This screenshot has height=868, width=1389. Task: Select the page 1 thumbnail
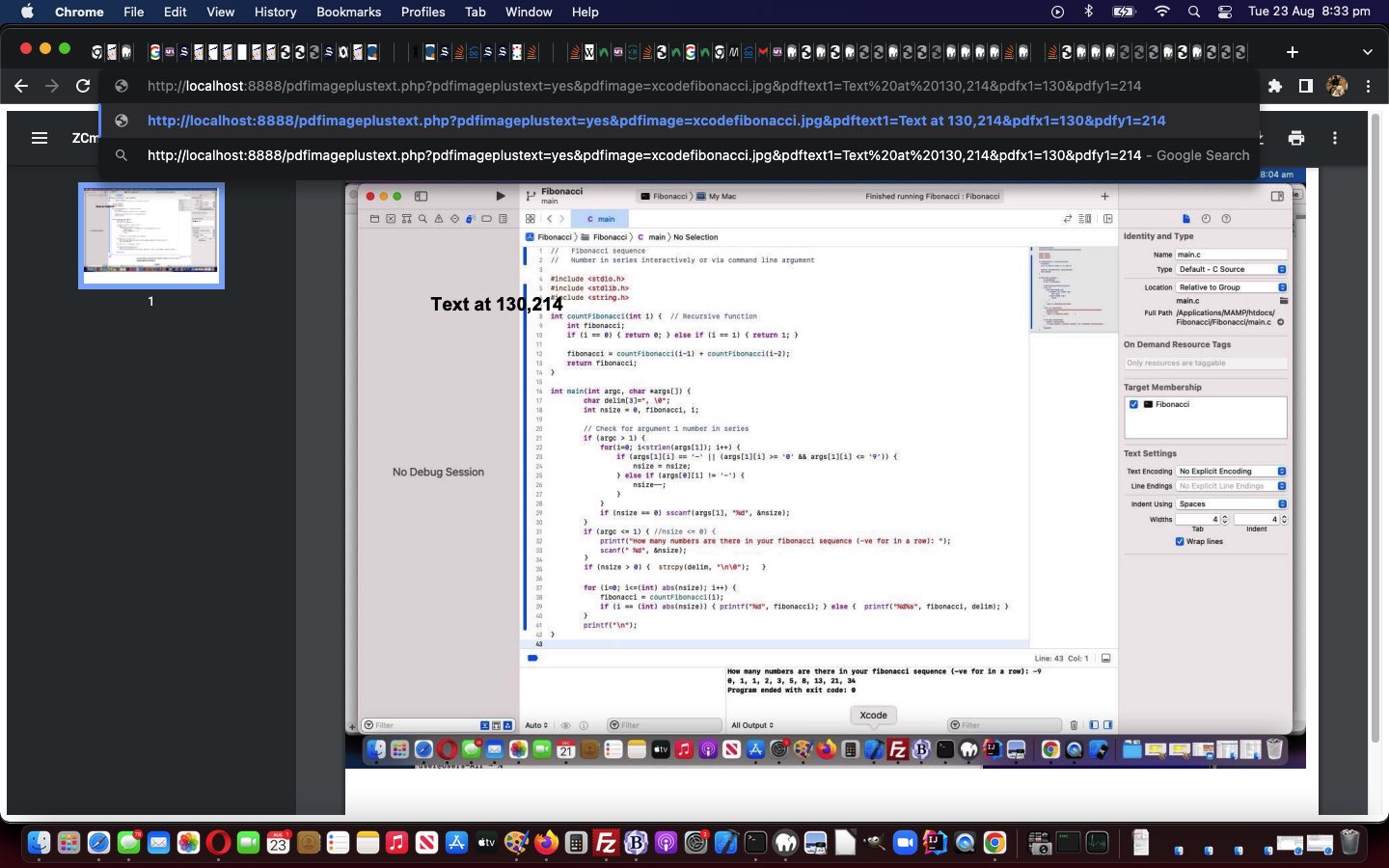151,235
